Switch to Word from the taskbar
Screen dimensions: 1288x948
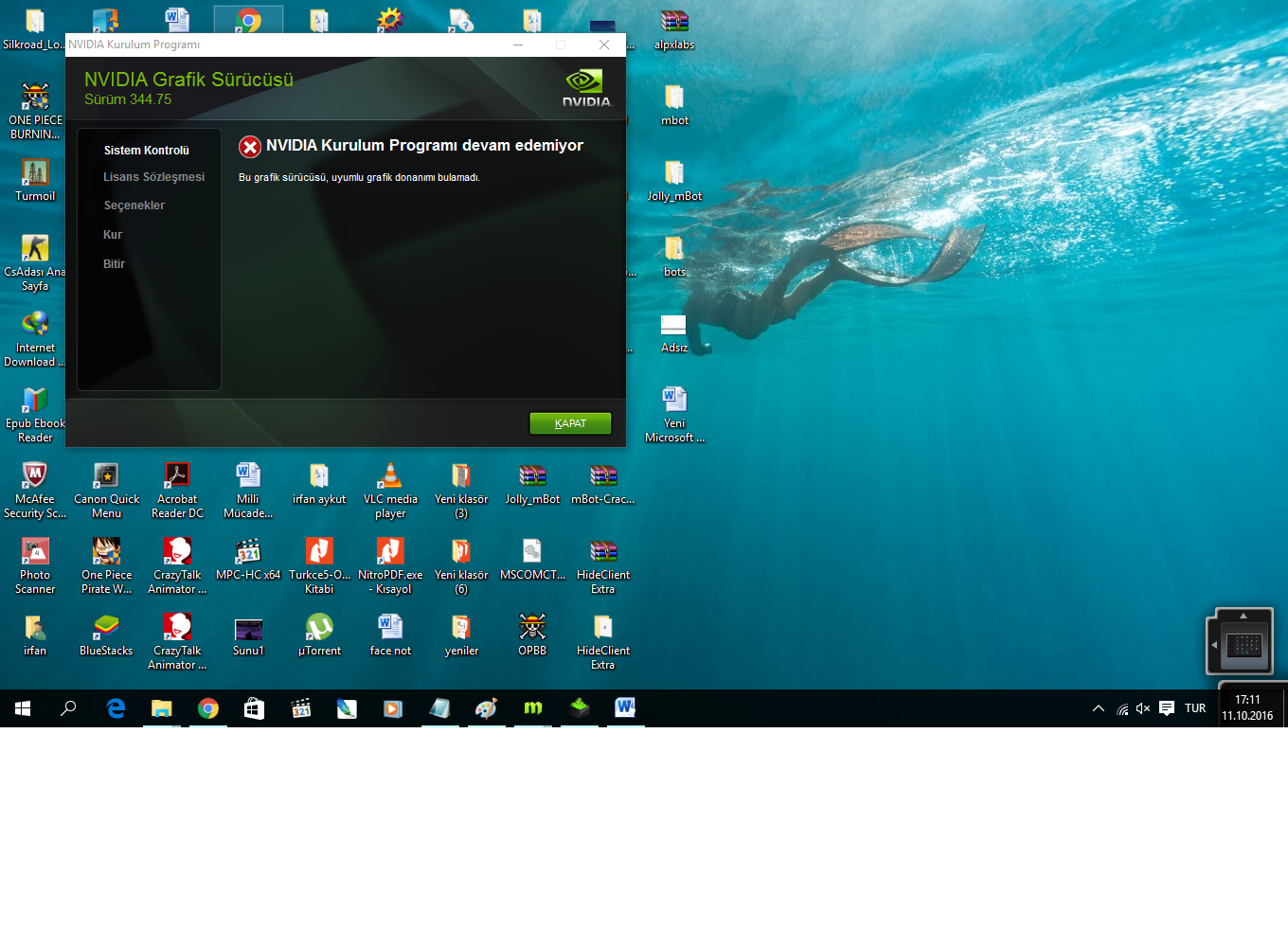tap(625, 708)
